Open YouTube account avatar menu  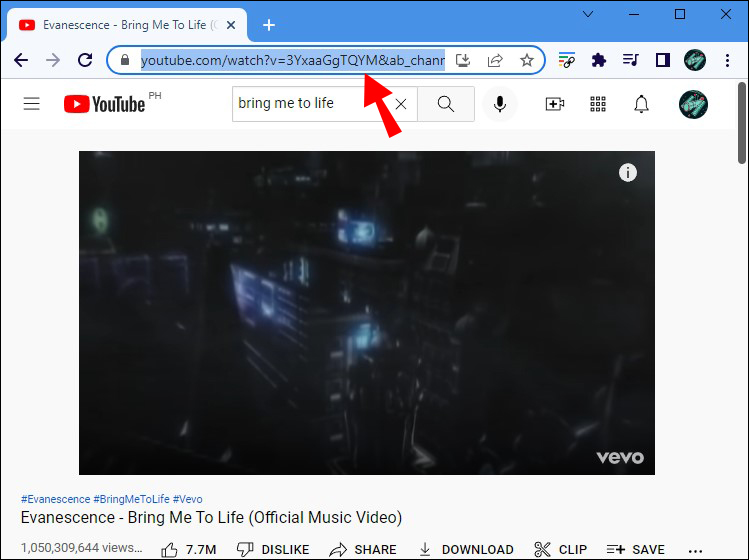(x=693, y=104)
